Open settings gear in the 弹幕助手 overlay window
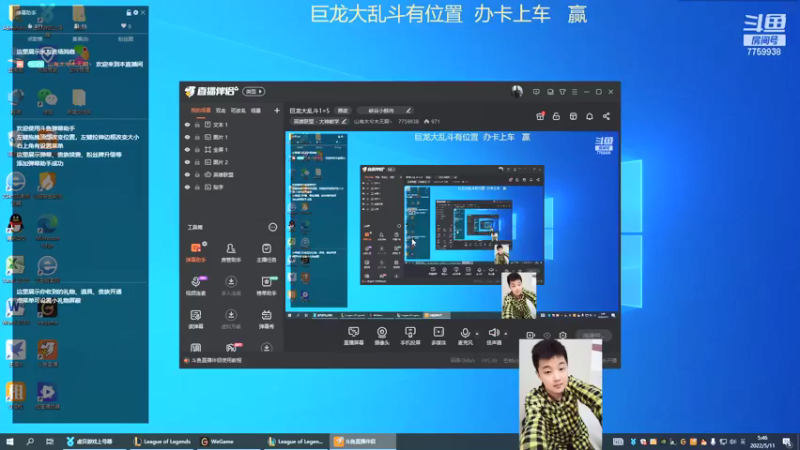 point(136,12)
